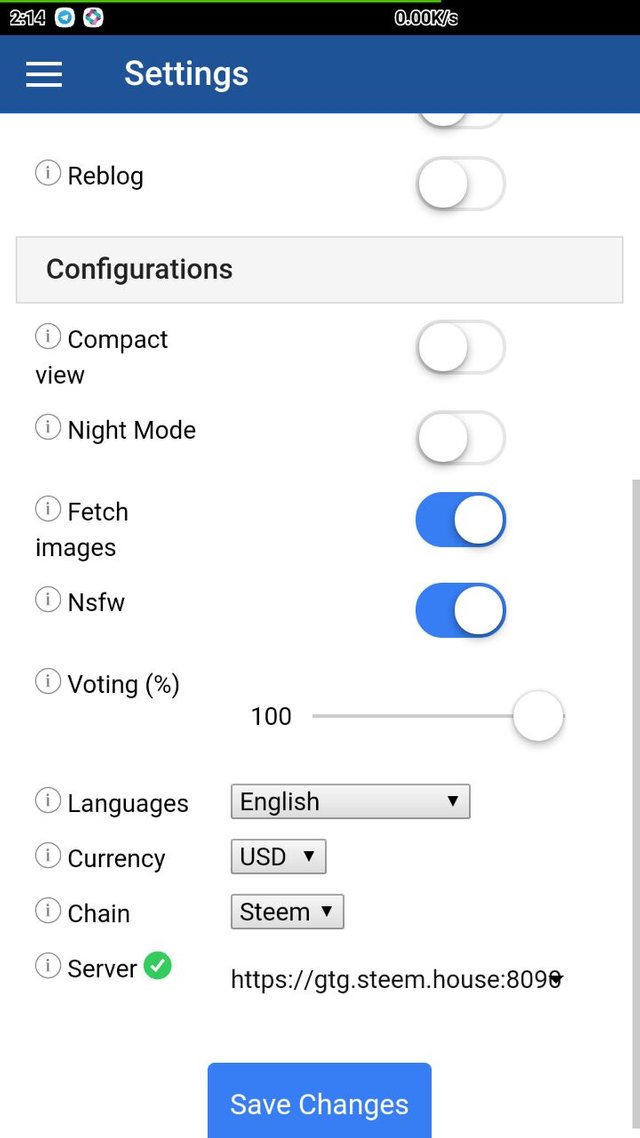Tap the info icon beside Night Mode
Viewport: 640px width, 1138px height.
click(x=48, y=427)
